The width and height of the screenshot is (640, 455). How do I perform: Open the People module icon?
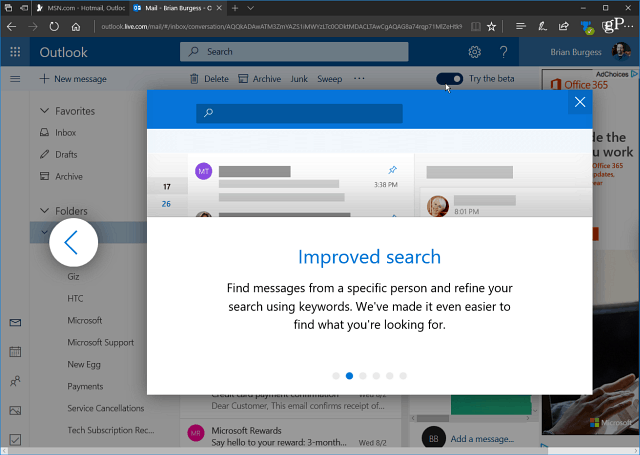click(x=15, y=381)
